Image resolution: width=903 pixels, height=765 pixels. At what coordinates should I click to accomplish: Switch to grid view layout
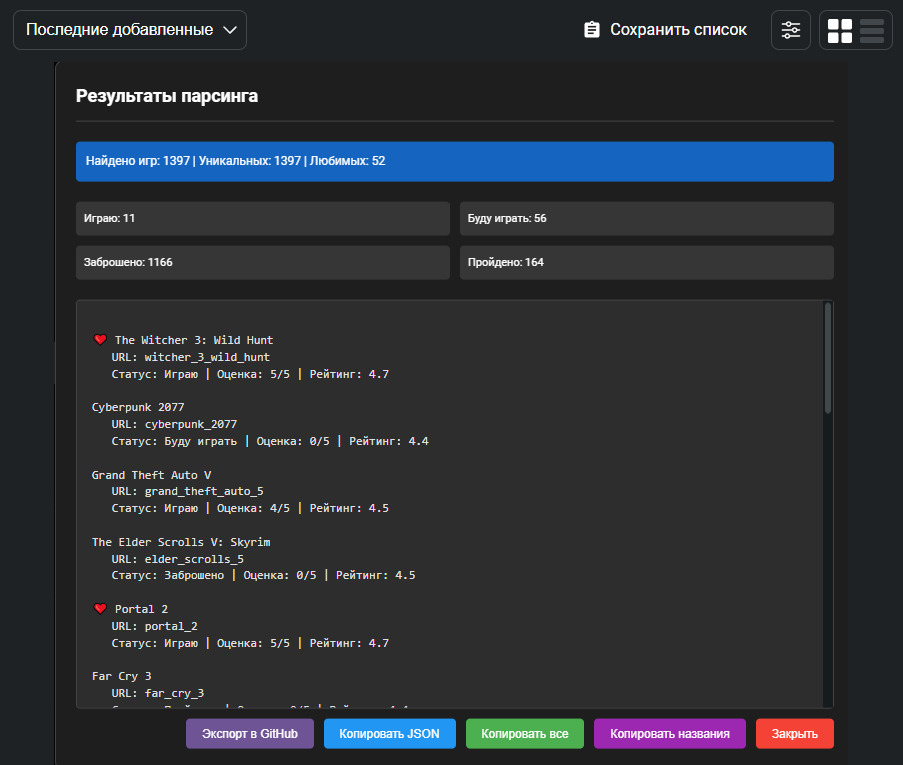(840, 30)
